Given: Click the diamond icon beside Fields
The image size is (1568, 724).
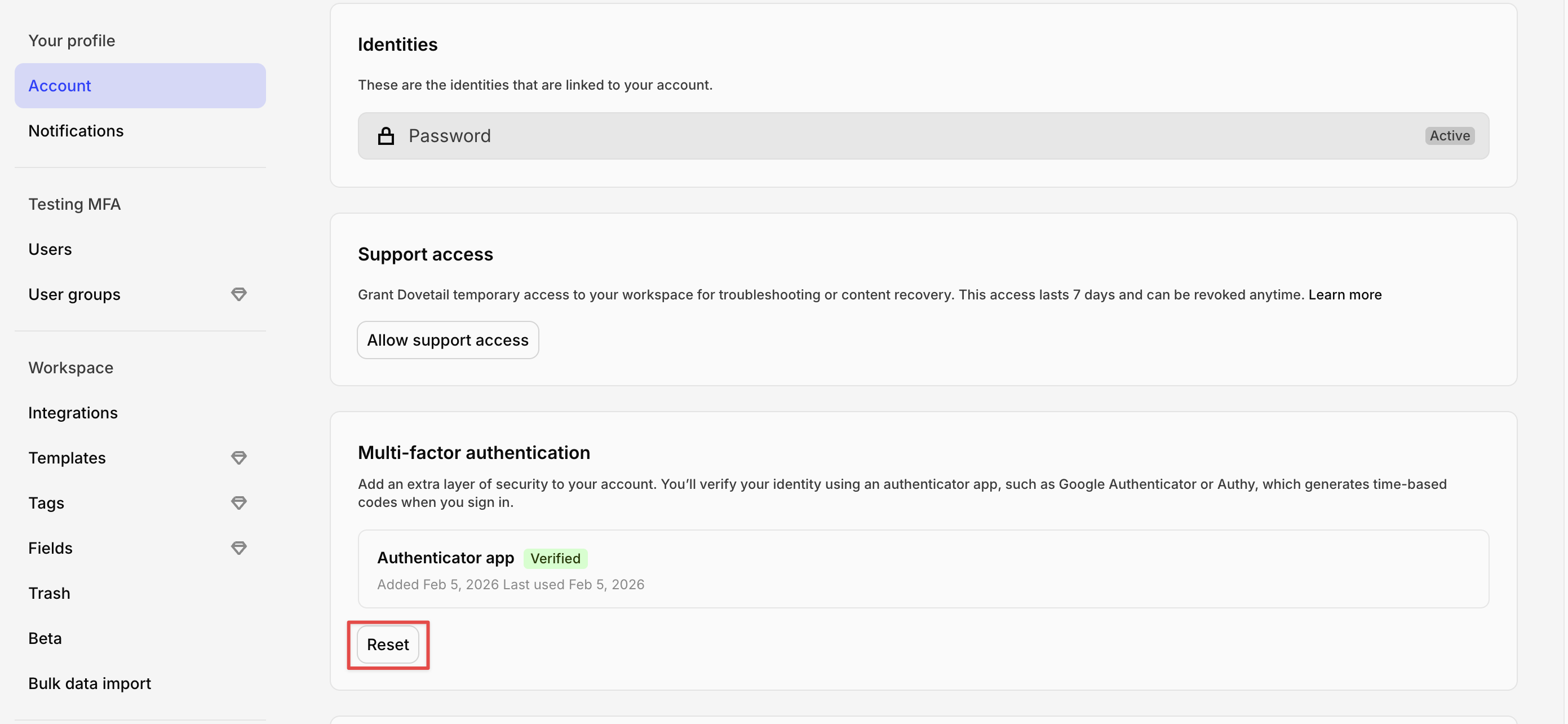Looking at the screenshot, I should 238,548.
